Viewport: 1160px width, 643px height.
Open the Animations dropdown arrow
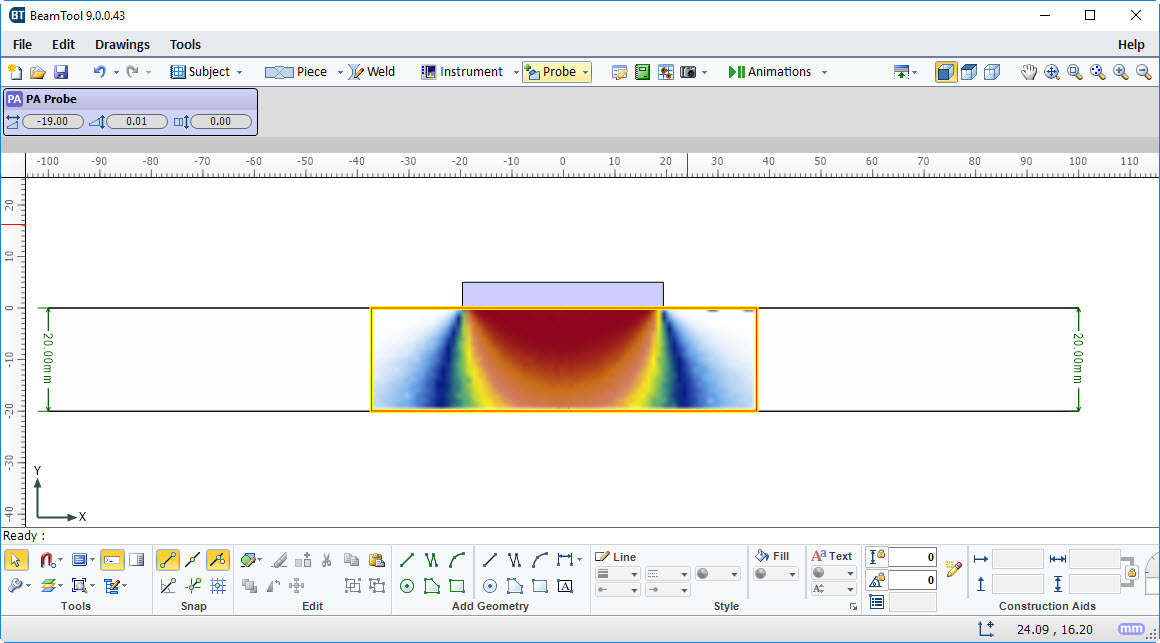[x=824, y=72]
